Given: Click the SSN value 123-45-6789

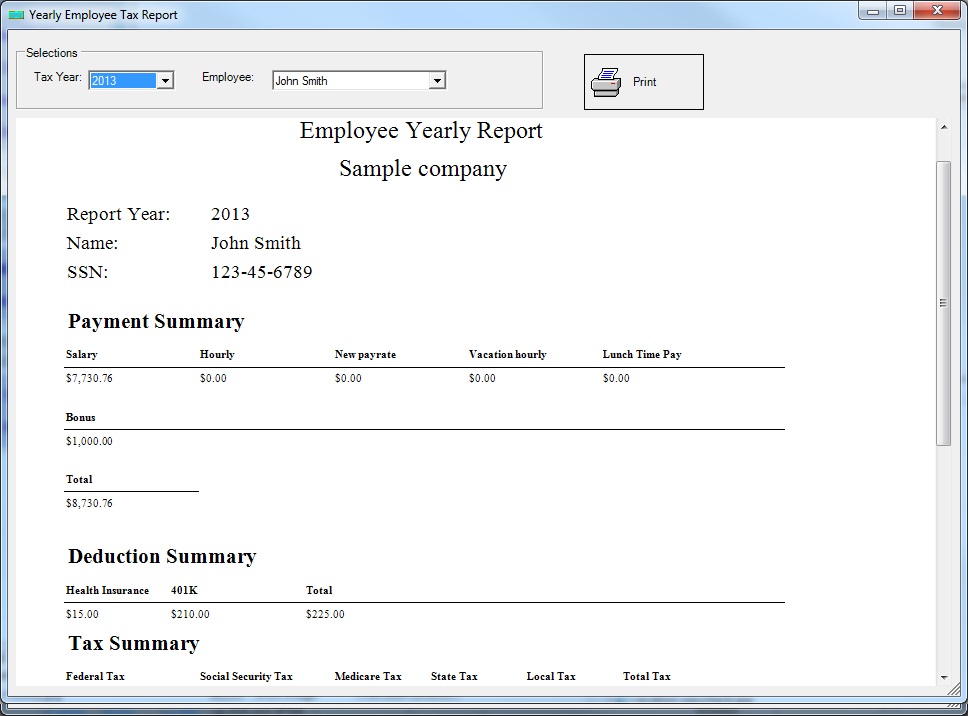Looking at the screenshot, I should click(262, 272).
